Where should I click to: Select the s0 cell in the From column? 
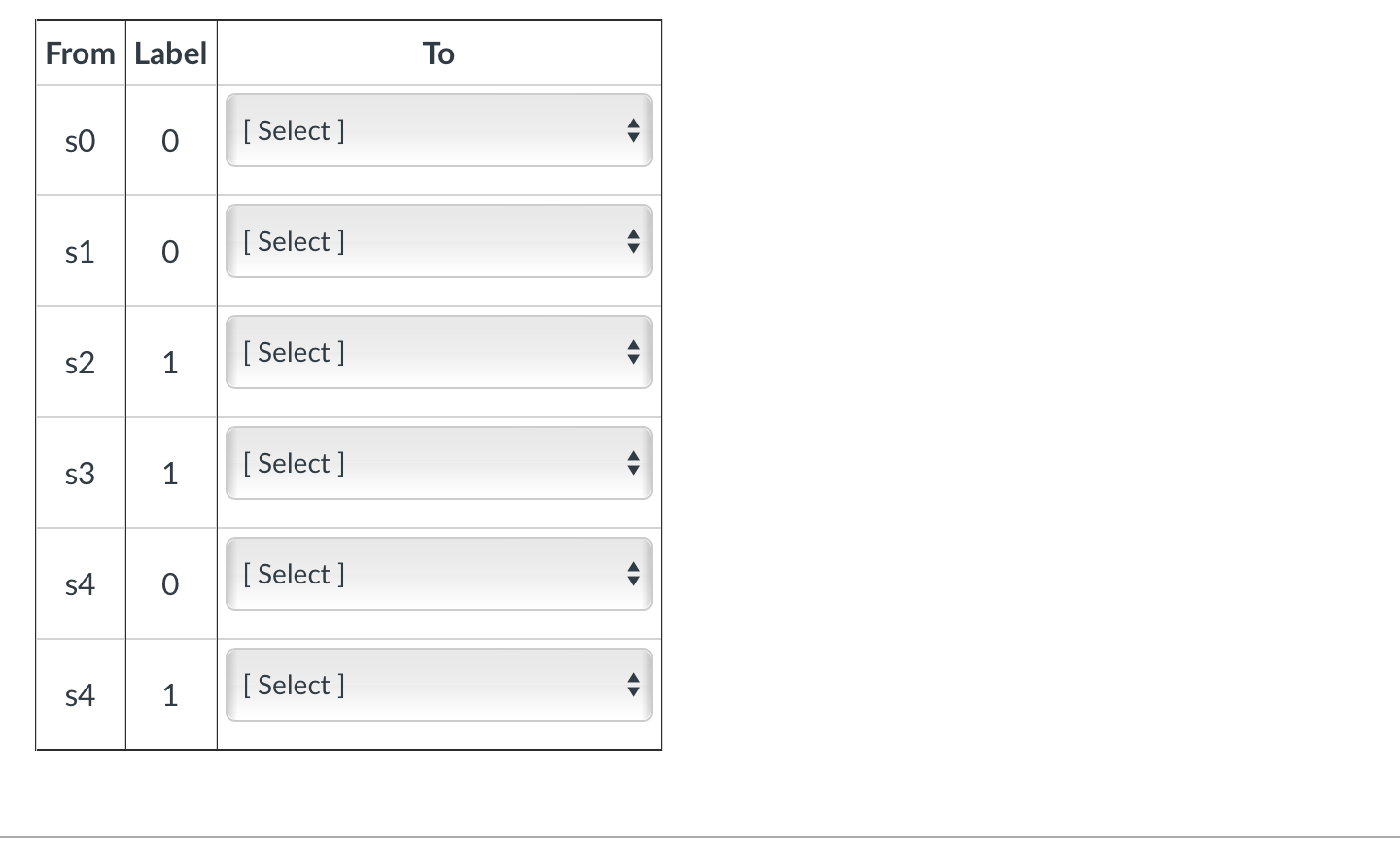[80, 140]
